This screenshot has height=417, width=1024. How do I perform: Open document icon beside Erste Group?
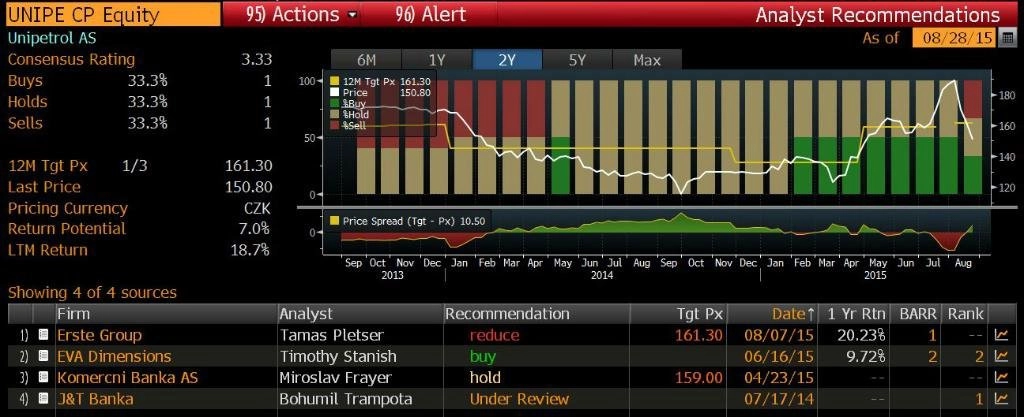pos(44,335)
